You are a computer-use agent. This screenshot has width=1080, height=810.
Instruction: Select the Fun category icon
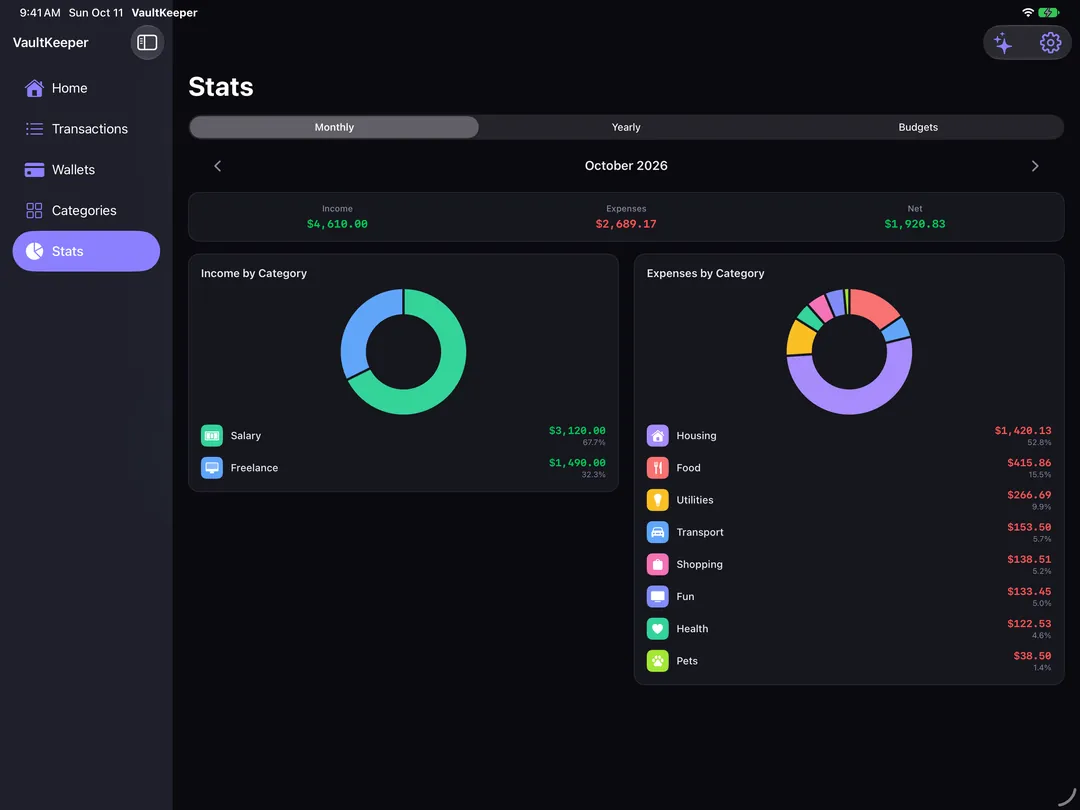click(x=657, y=596)
